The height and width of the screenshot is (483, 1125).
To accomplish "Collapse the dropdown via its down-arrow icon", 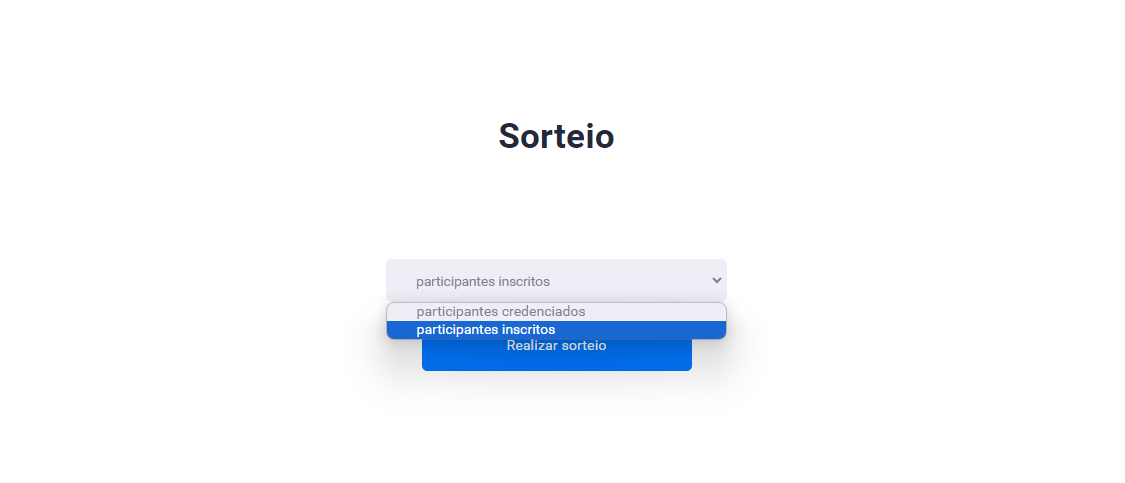I will [716, 281].
